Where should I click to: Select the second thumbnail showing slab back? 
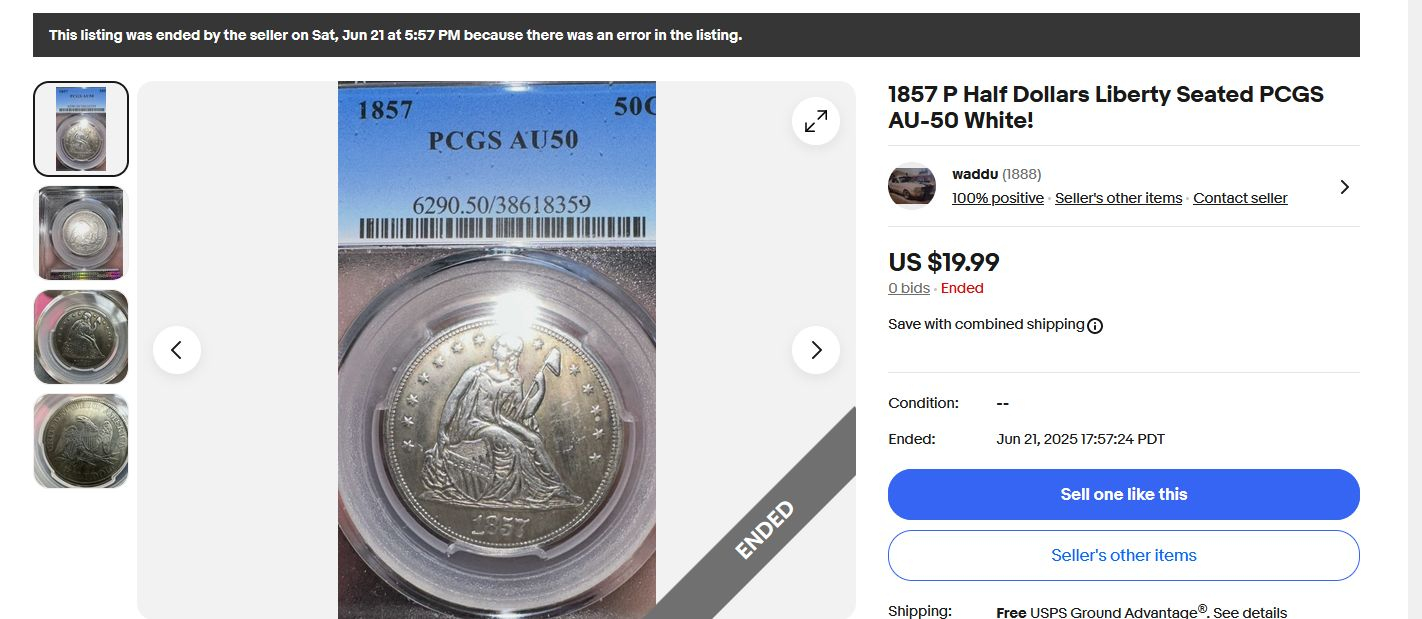[x=81, y=233]
